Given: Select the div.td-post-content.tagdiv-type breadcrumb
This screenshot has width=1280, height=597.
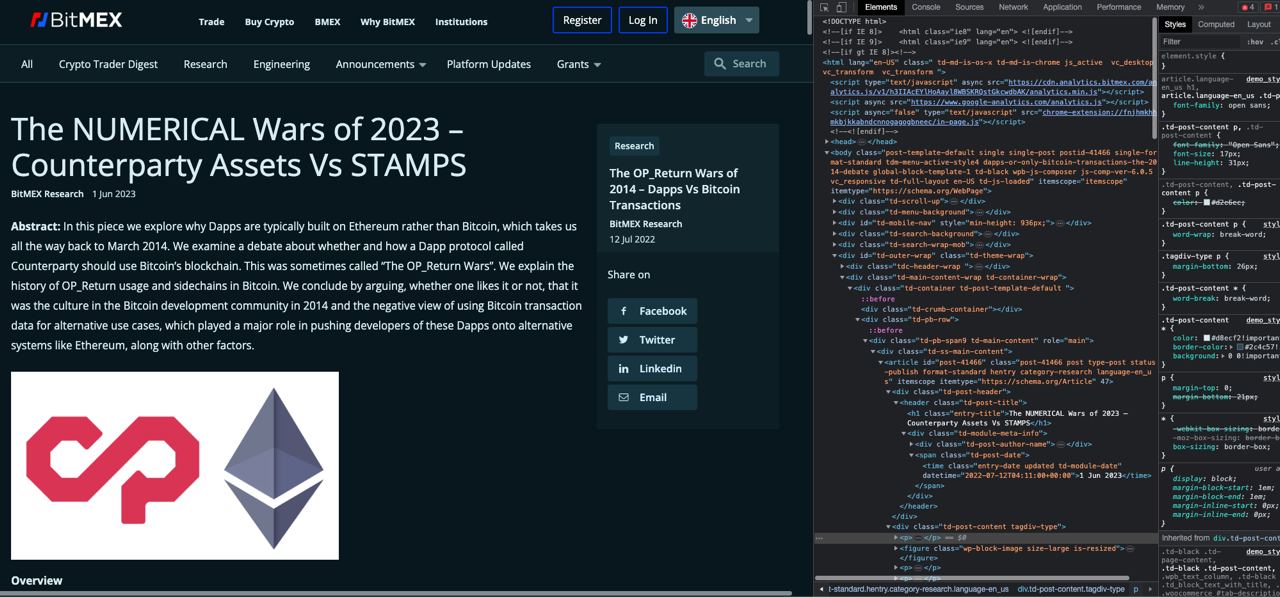Looking at the screenshot, I should pos(1071,589).
